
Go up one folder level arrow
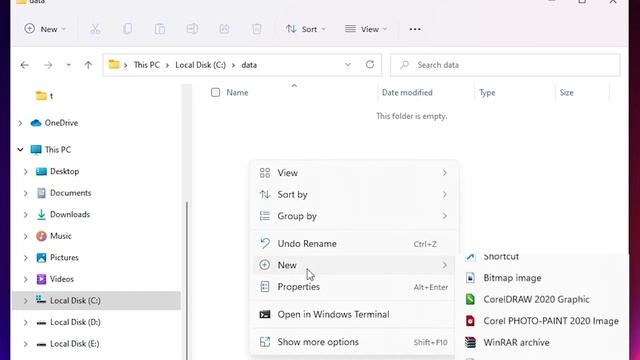coord(88,65)
